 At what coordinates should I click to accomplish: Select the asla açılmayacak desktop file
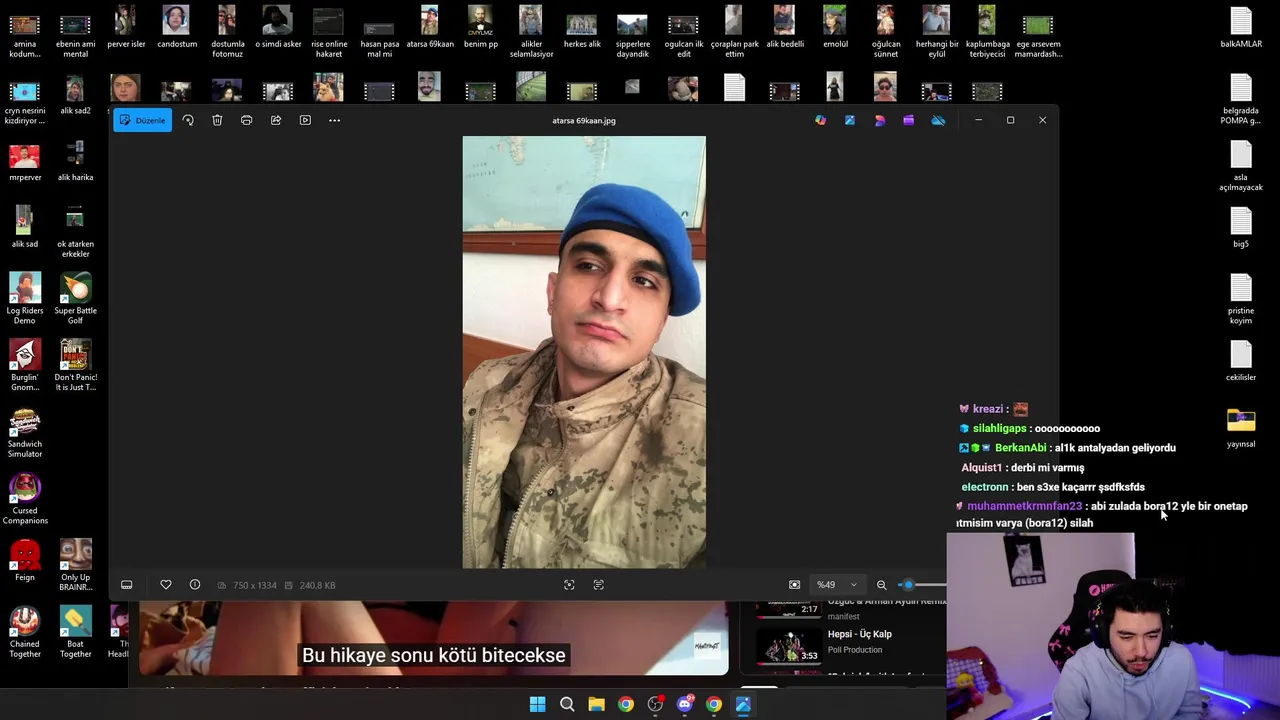tap(1241, 165)
